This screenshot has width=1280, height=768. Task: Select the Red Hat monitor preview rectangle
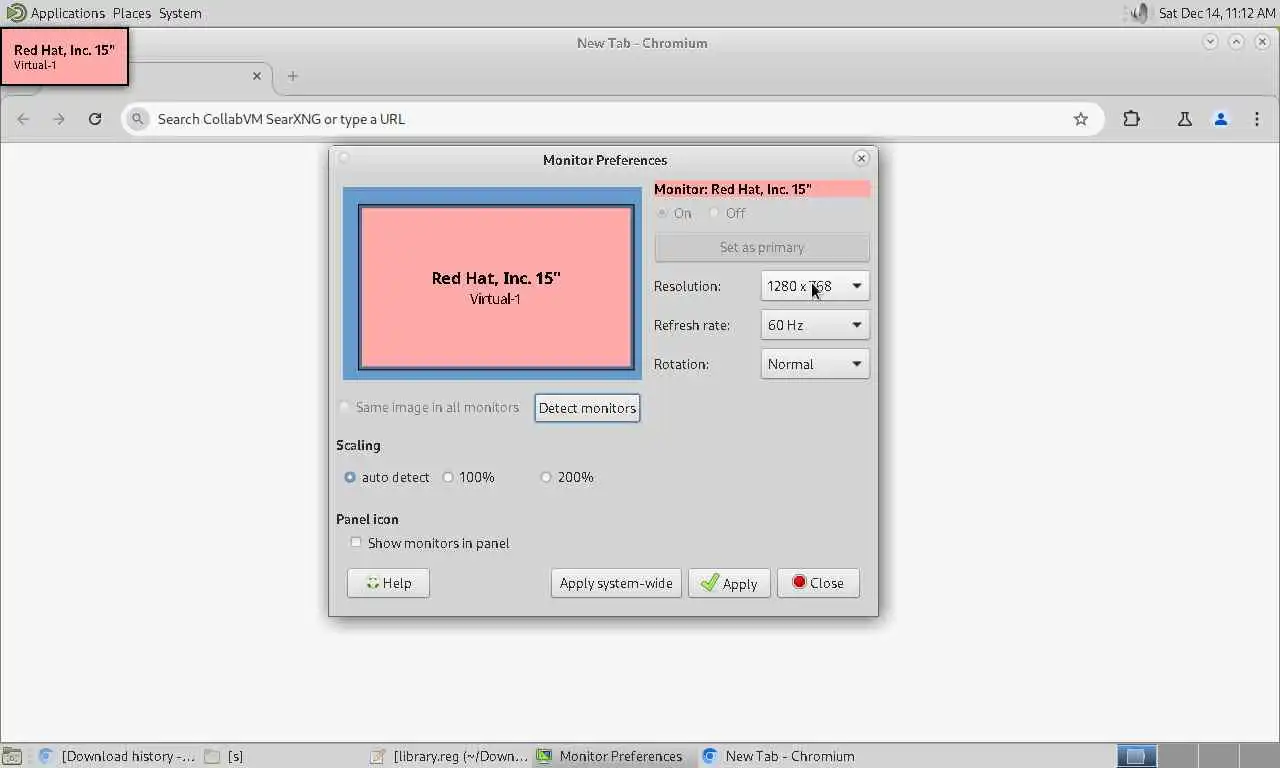496,288
